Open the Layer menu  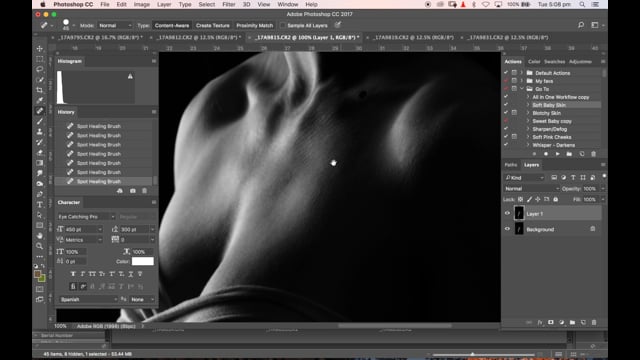(x=164, y=4)
